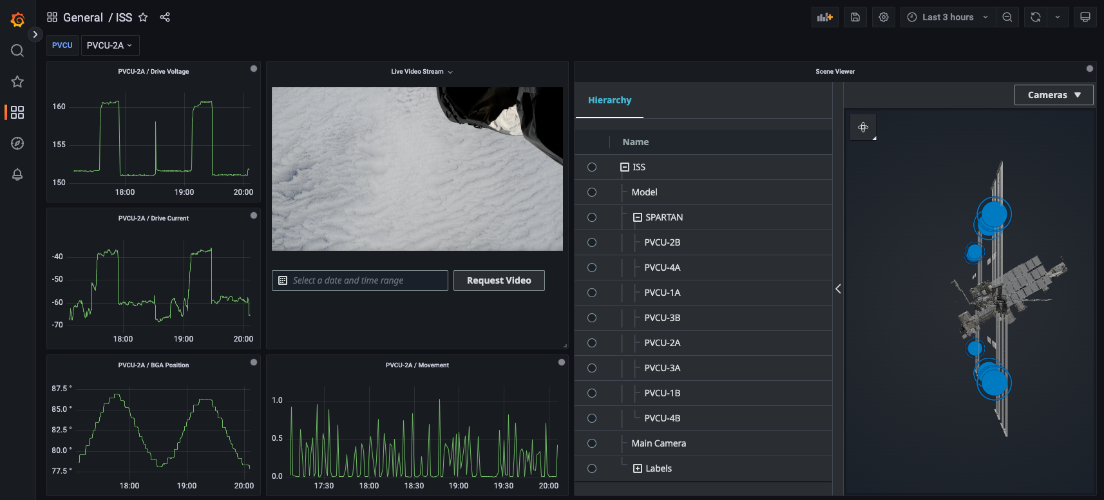Save the dashboard with the disk icon
The width and height of the screenshot is (1104, 500).
click(x=855, y=17)
